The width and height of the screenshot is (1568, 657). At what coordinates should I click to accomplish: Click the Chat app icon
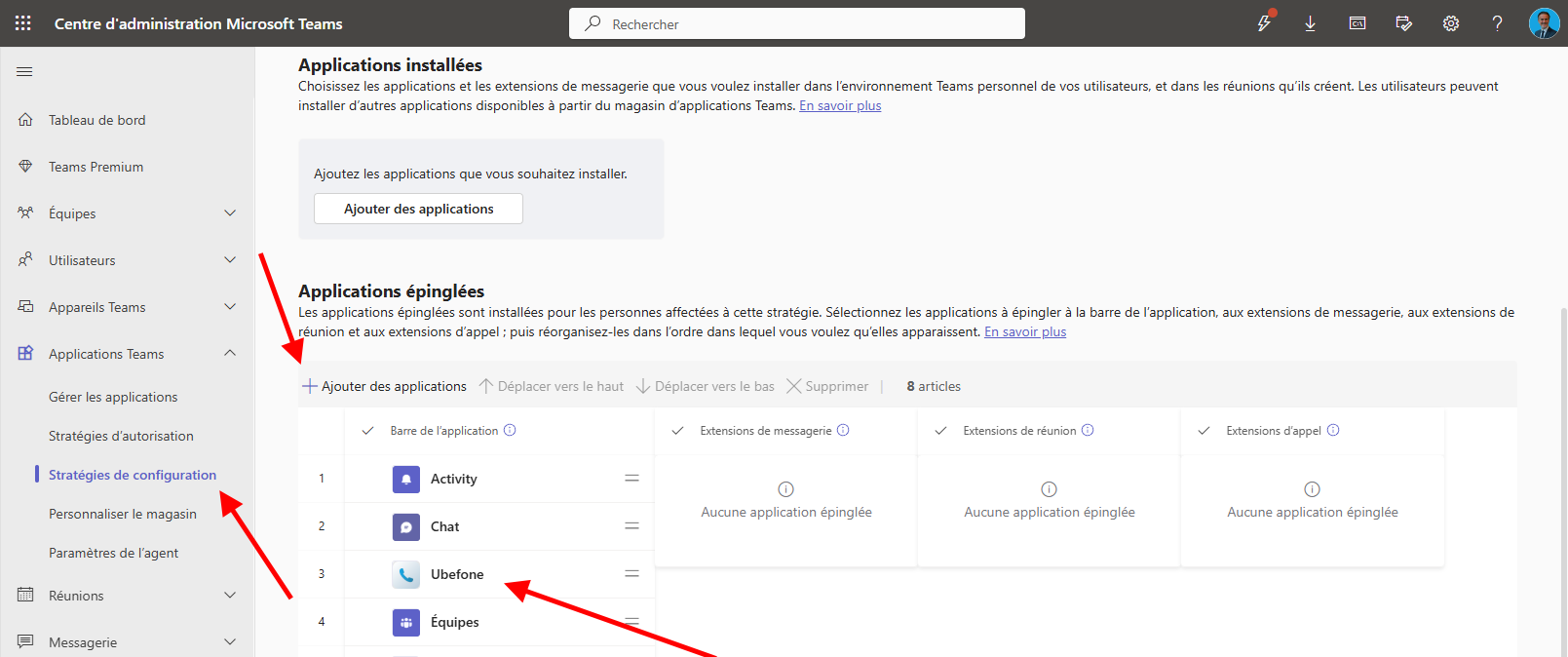coord(406,526)
